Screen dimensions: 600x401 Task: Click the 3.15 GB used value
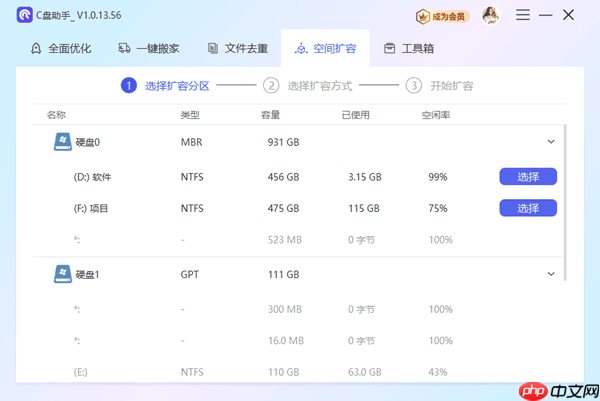click(x=365, y=177)
